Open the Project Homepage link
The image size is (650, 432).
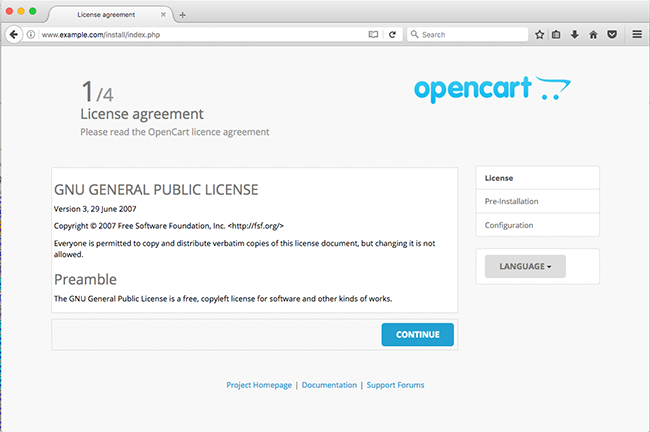tap(259, 385)
